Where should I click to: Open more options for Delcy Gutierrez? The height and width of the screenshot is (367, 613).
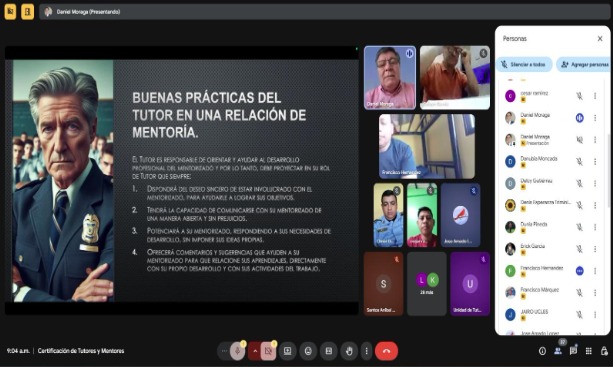click(595, 183)
